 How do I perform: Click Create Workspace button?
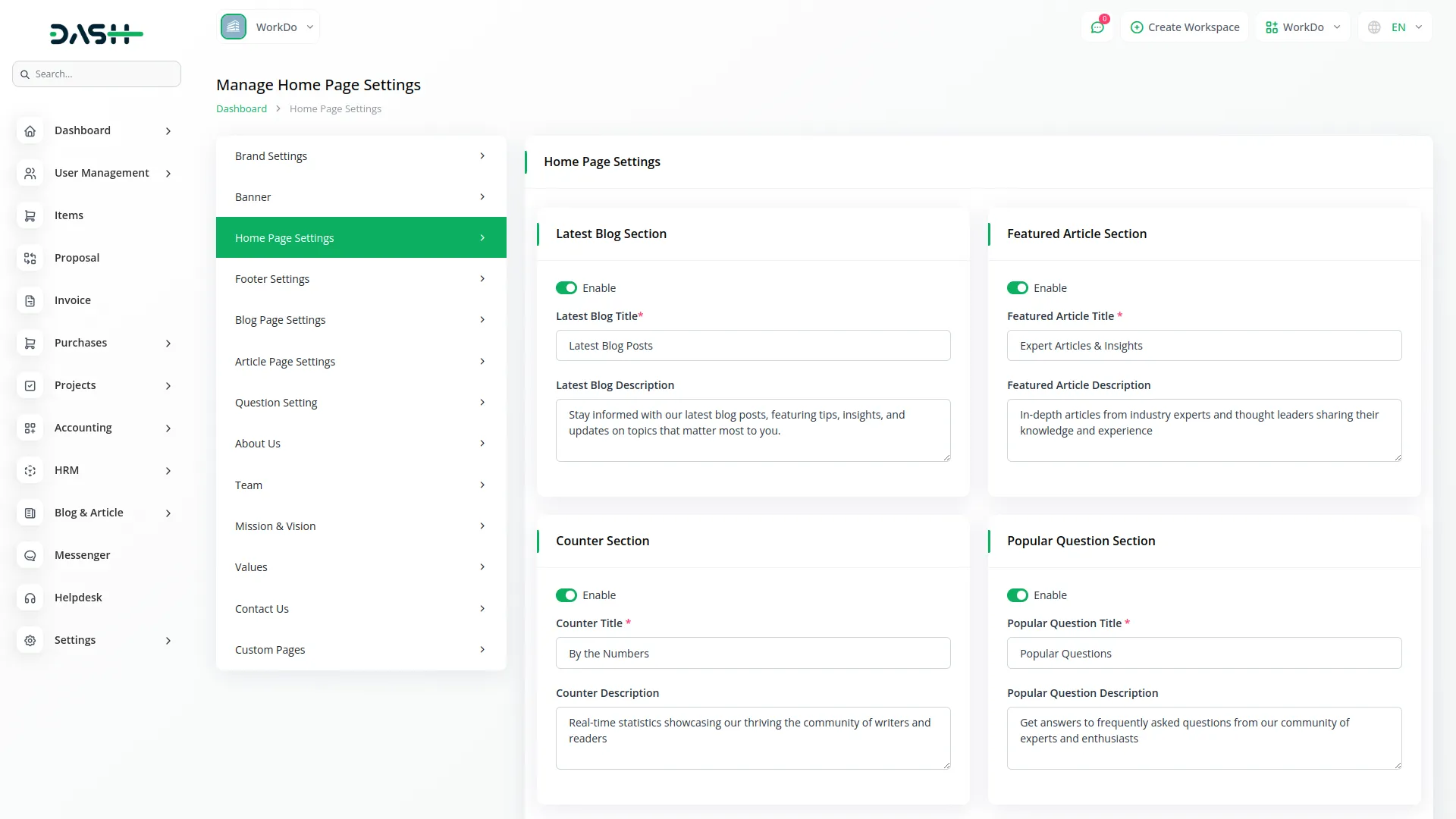point(1185,27)
